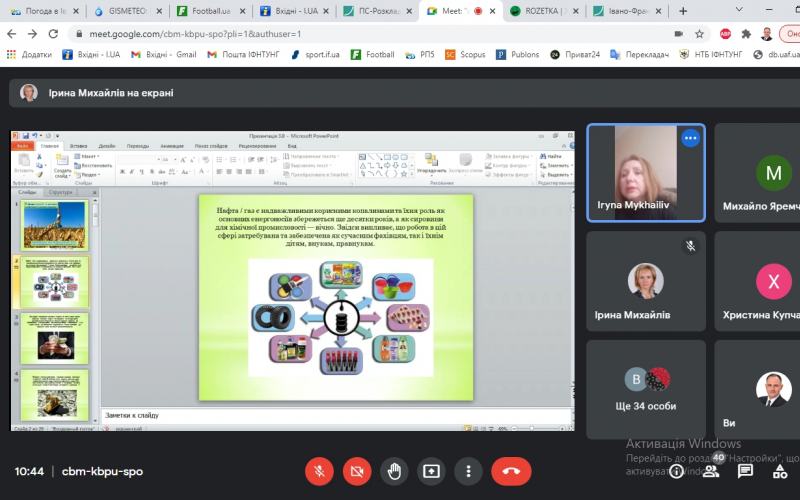
Task: Click the Ірина Михайлів participant tile
Action: 646,281
